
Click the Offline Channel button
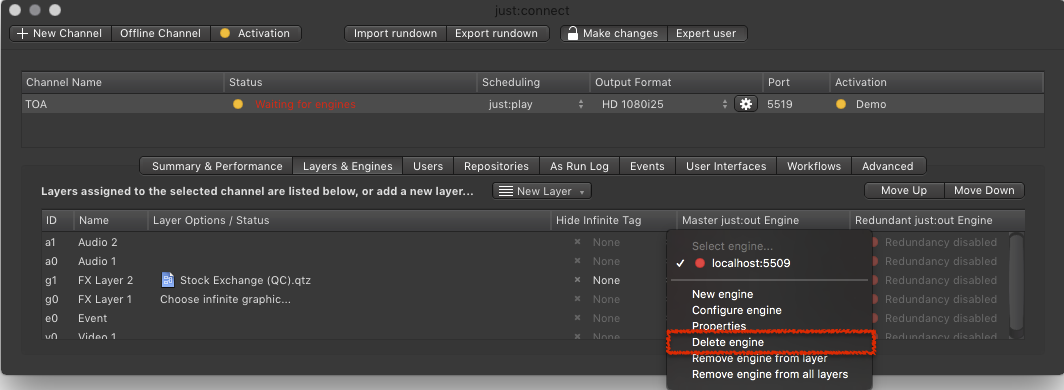click(160, 33)
